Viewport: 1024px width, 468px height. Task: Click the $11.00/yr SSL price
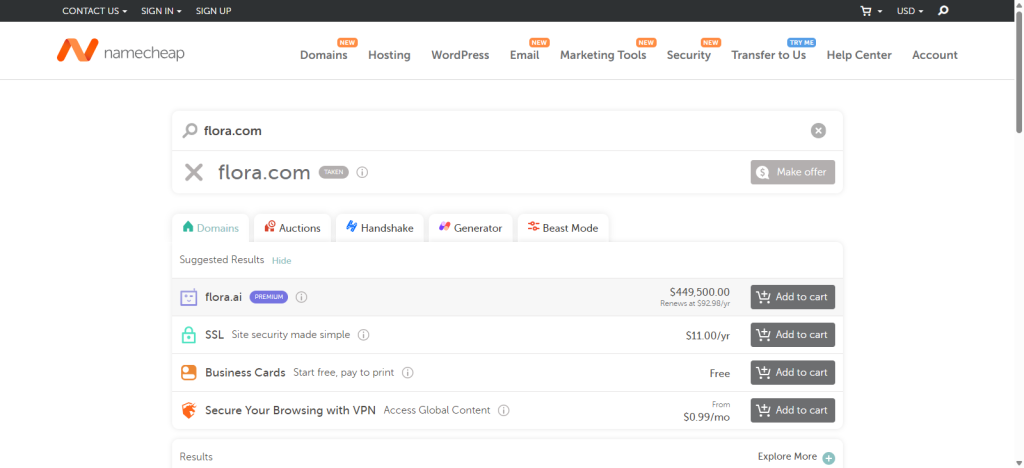pyautogui.click(x=708, y=335)
